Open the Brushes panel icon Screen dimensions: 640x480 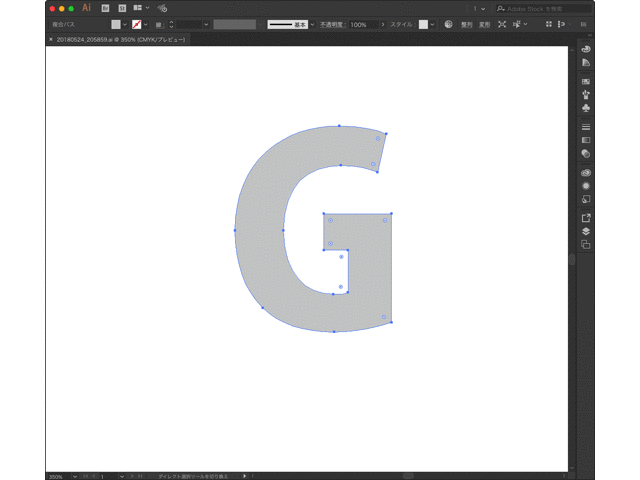click(x=586, y=95)
